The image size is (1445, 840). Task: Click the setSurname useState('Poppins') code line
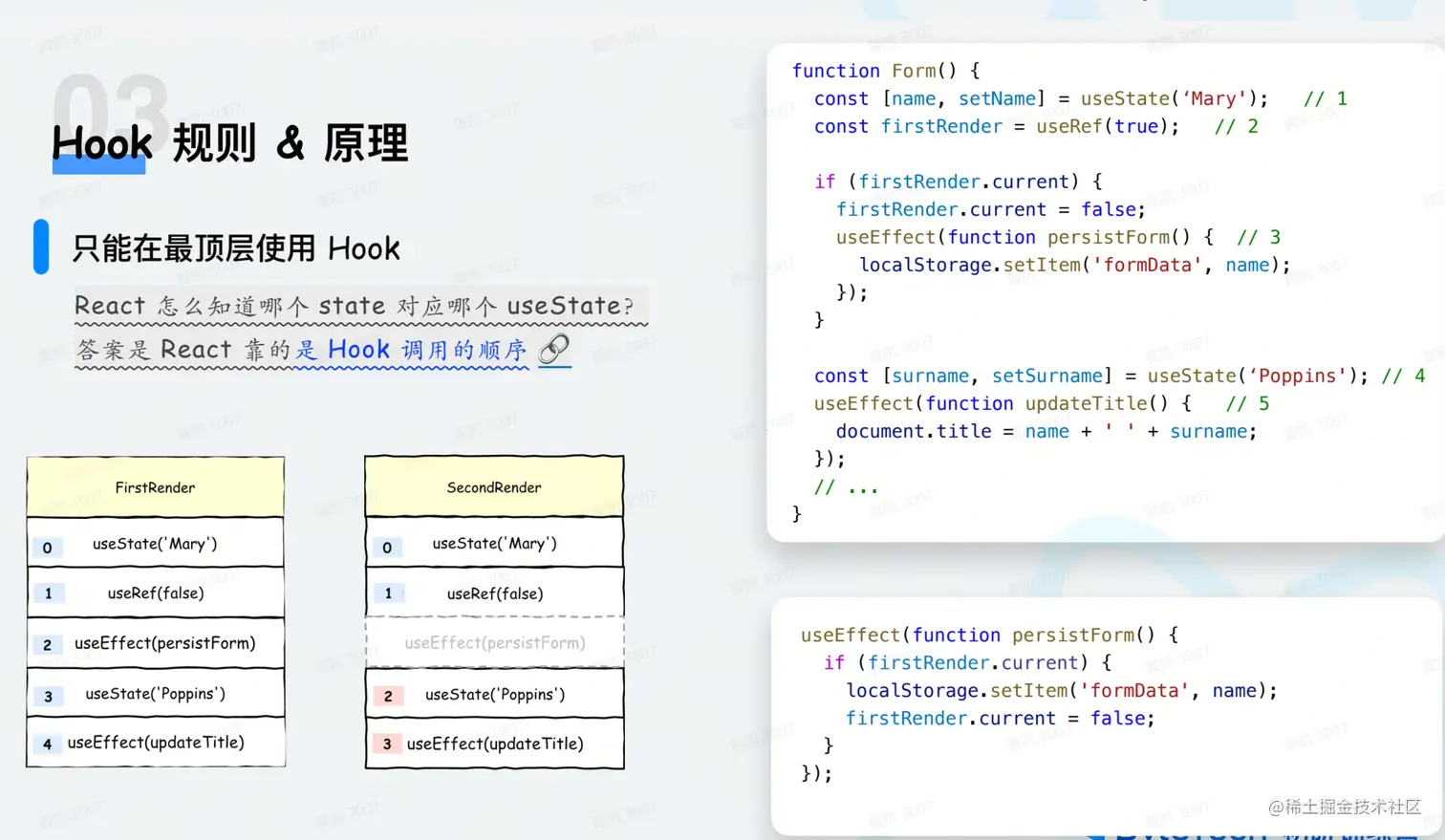(x=1090, y=376)
